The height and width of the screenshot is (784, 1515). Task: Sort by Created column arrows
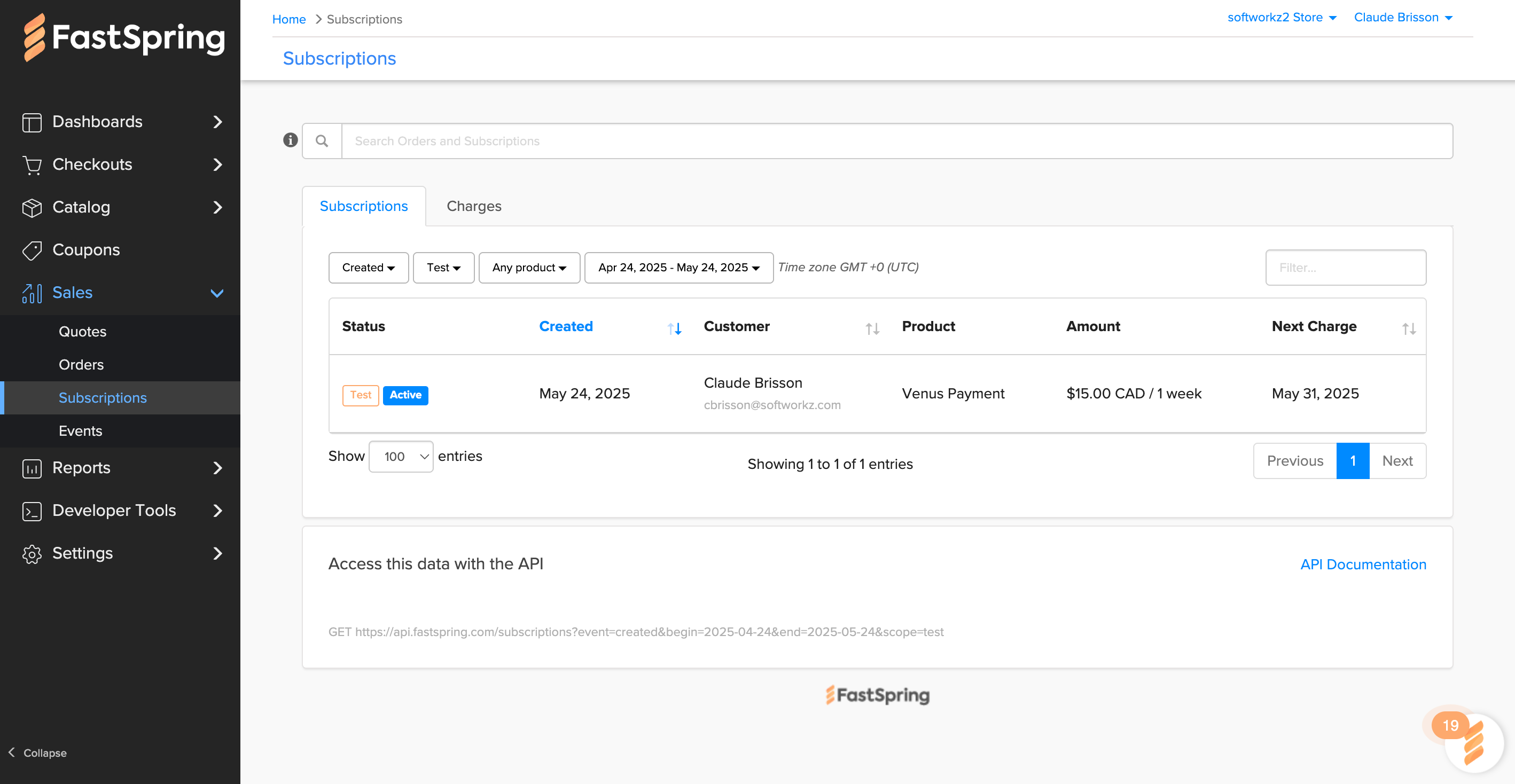pos(674,329)
